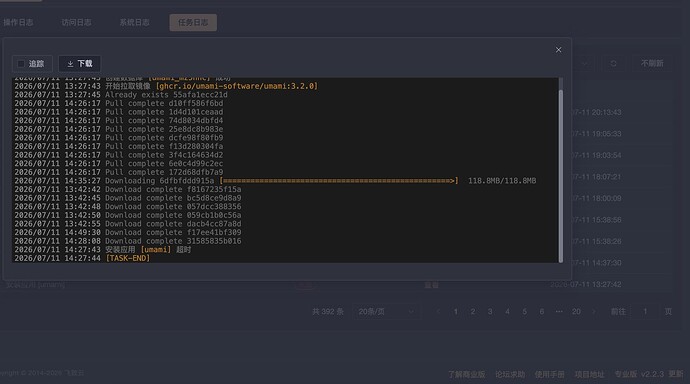Go to pagination page 2
Viewport: 690px width, 384px height.
click(x=473, y=311)
